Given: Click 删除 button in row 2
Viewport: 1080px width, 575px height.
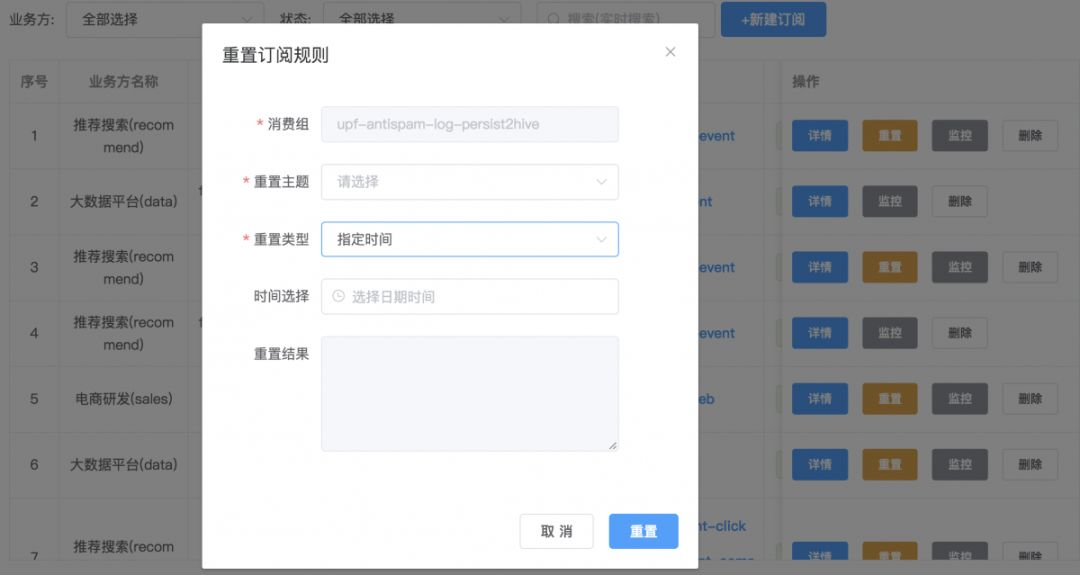Looking at the screenshot, I should tap(959, 201).
